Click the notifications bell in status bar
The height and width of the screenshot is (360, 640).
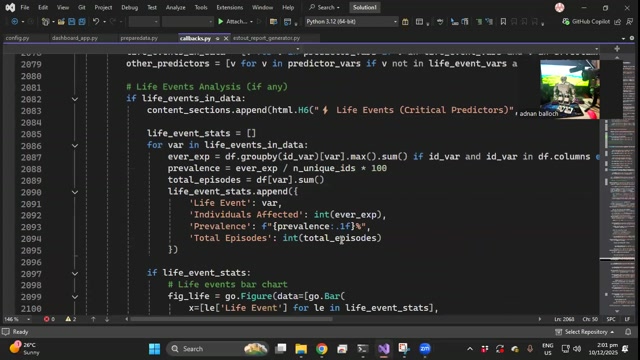tap(628, 332)
